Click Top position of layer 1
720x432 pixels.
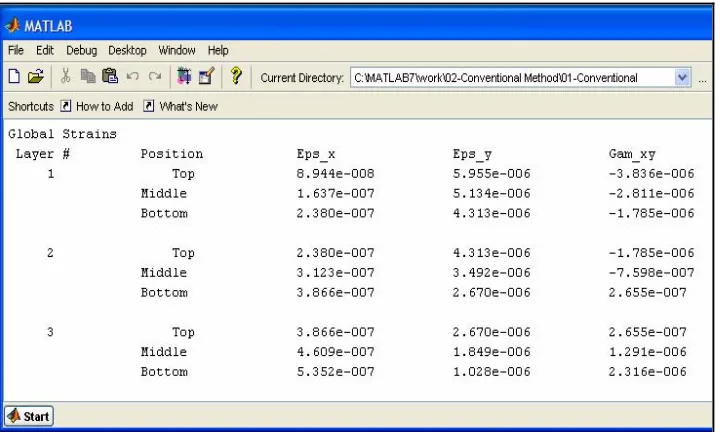click(184, 174)
